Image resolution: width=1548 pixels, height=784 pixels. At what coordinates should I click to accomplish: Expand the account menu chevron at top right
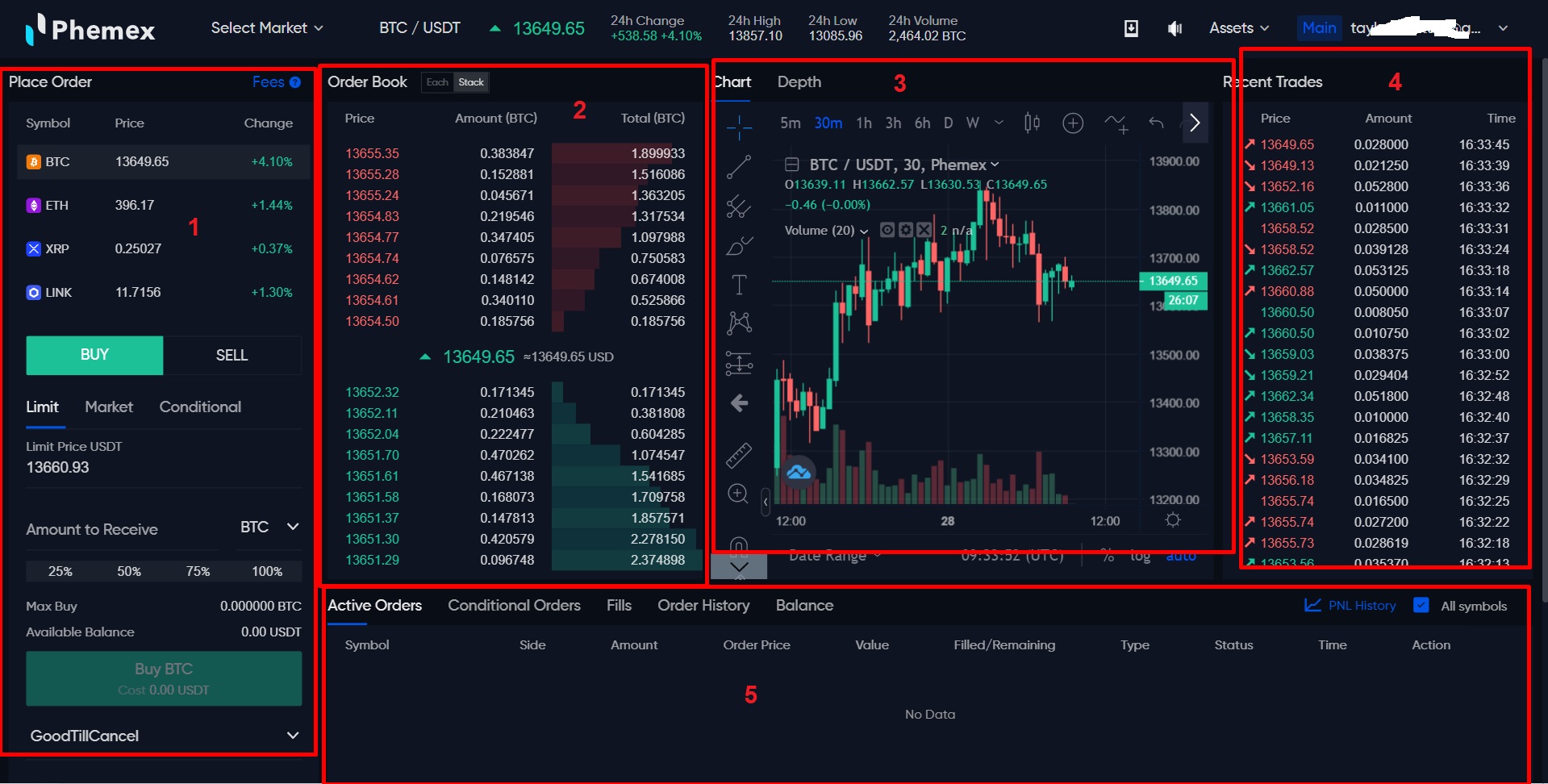tap(1503, 28)
